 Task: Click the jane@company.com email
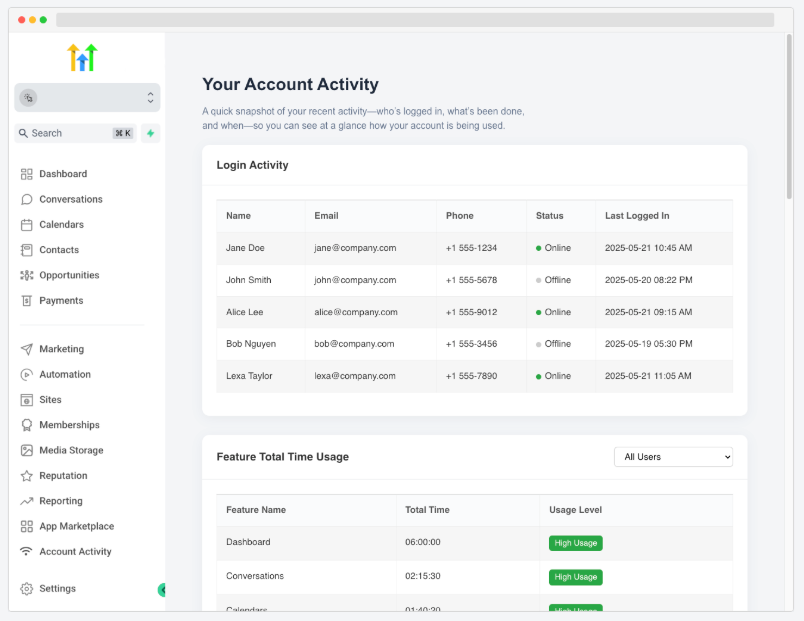point(355,248)
